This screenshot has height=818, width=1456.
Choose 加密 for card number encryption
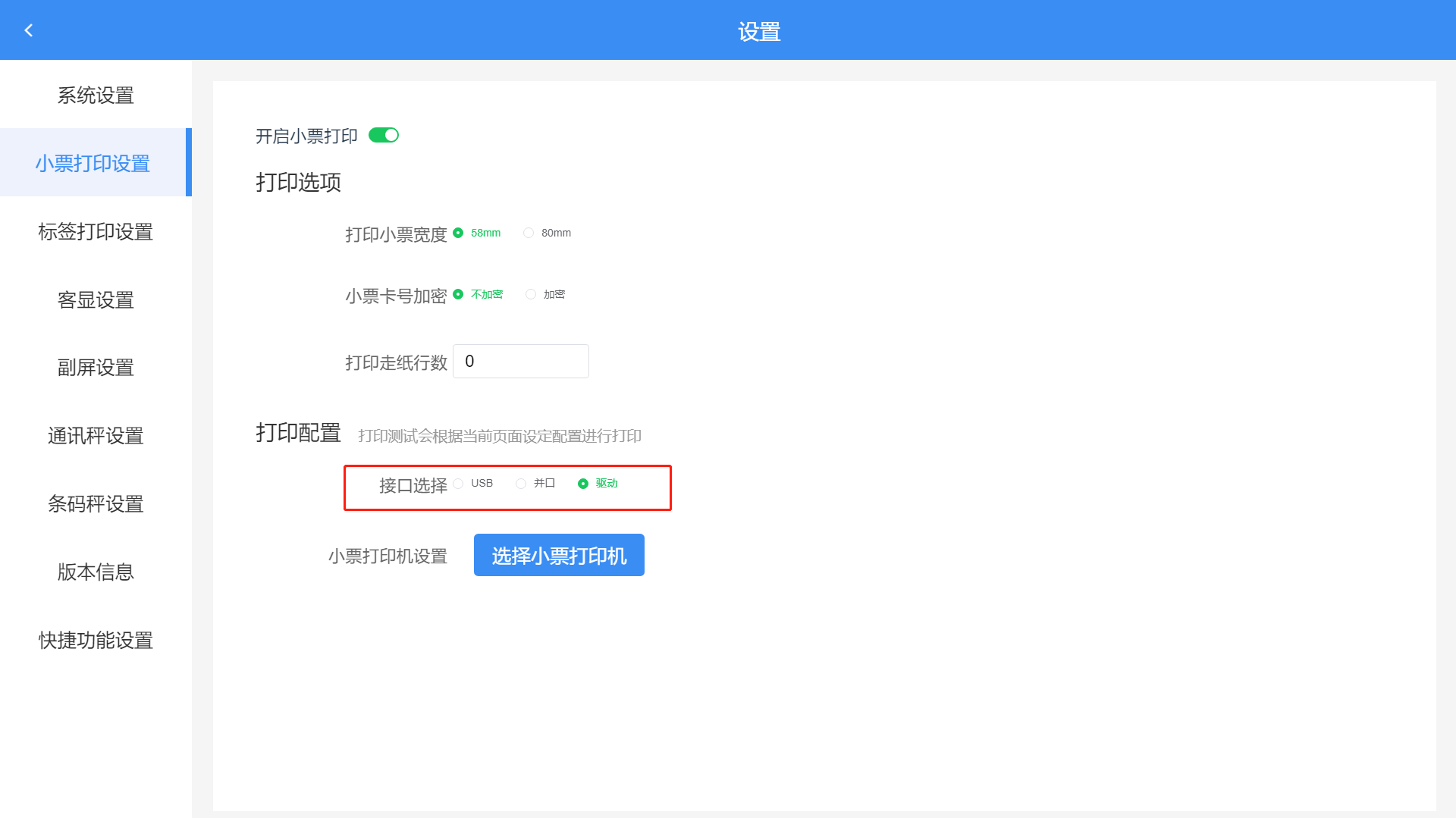tap(531, 294)
